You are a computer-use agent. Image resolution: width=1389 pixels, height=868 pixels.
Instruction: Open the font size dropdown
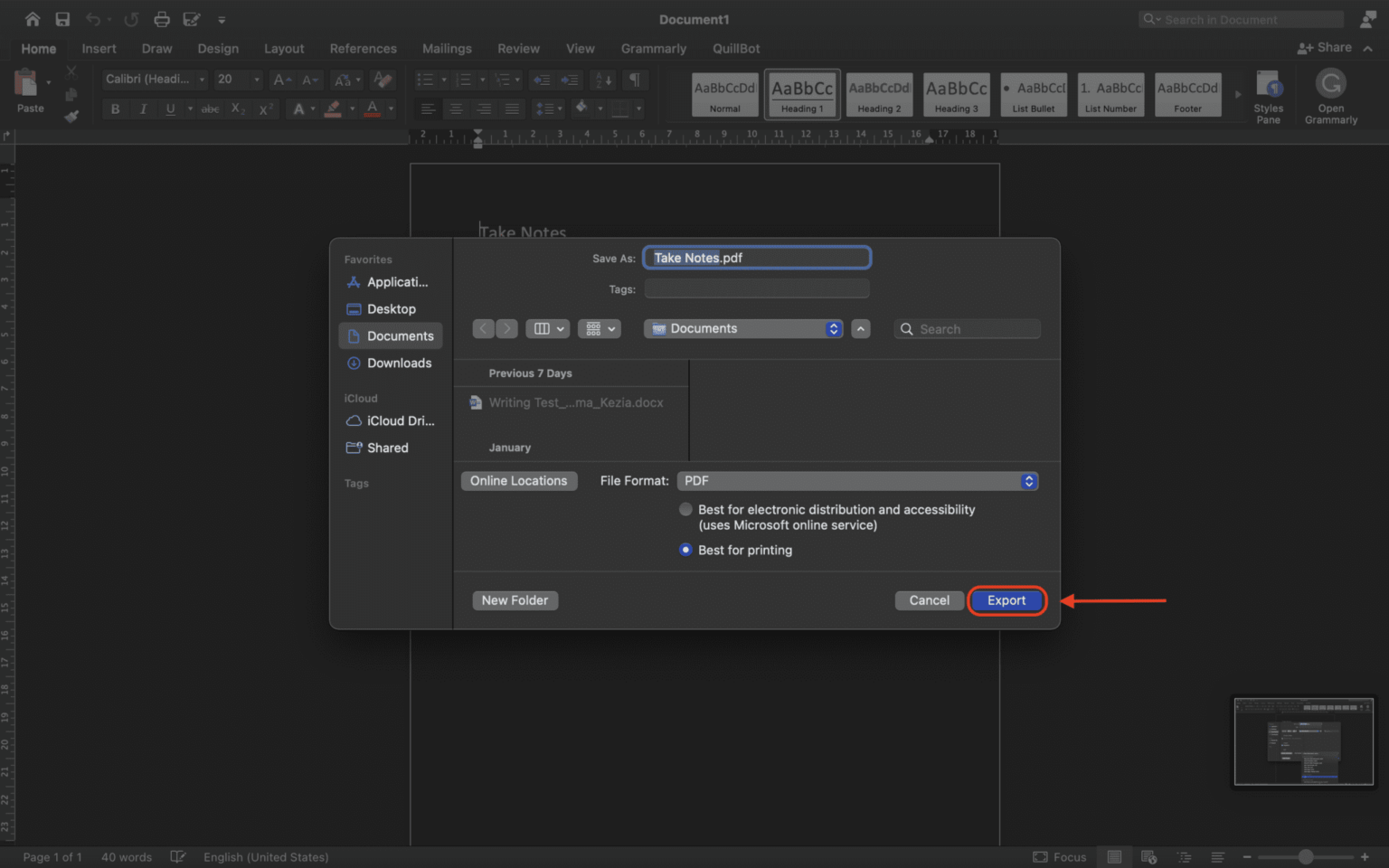coord(256,80)
